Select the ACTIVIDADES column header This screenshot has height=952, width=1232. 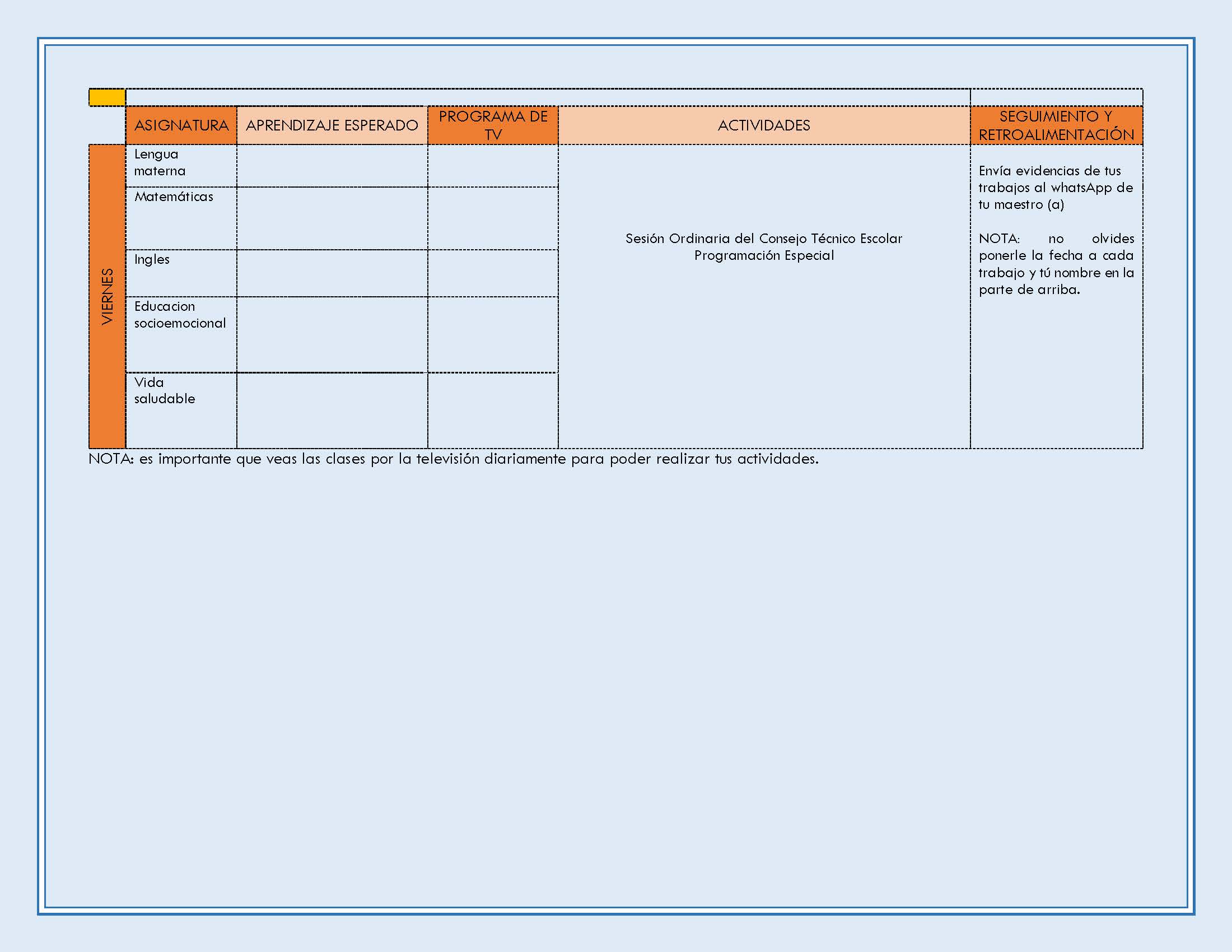764,125
